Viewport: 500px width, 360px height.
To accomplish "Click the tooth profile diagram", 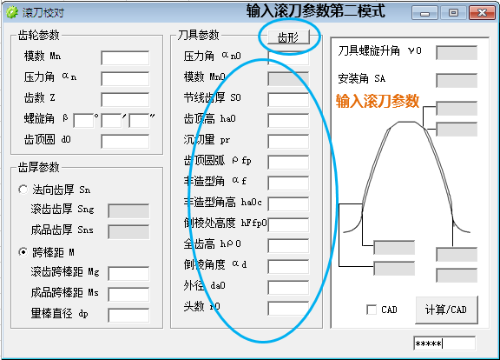I will click(407, 177).
